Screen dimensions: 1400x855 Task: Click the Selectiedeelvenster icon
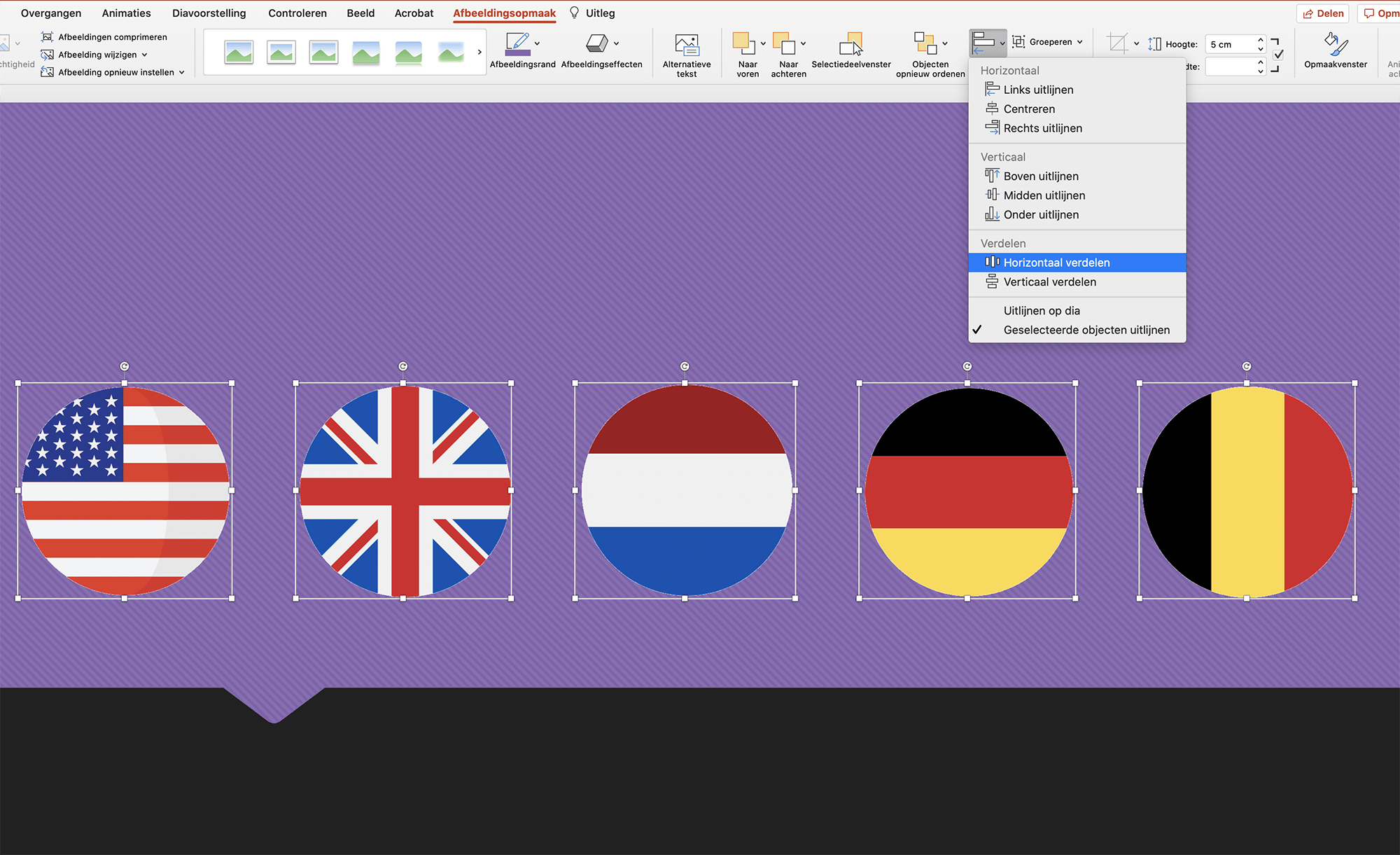click(850, 44)
